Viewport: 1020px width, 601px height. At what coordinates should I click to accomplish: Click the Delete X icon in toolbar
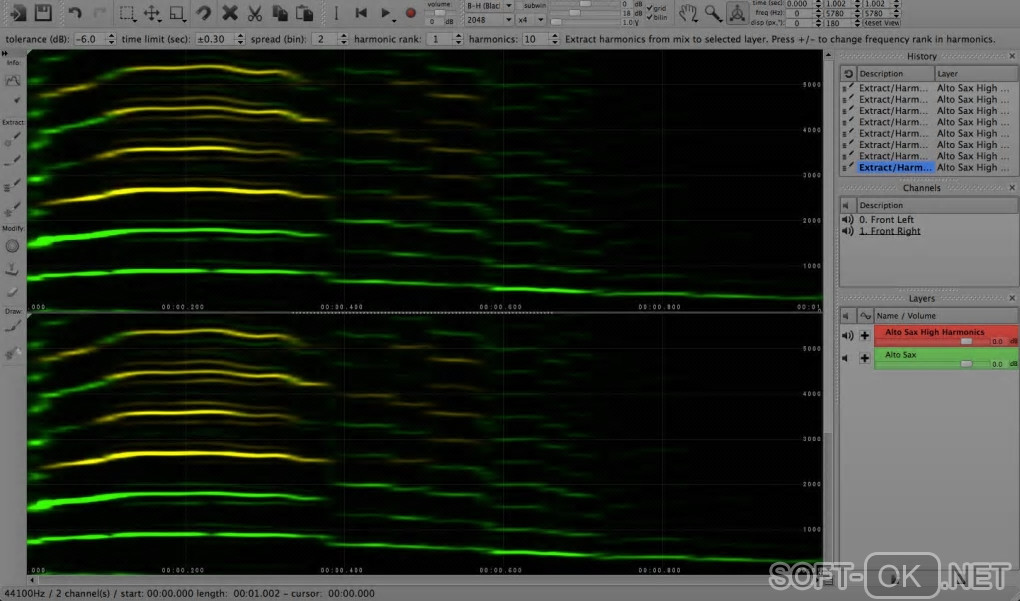(x=230, y=13)
